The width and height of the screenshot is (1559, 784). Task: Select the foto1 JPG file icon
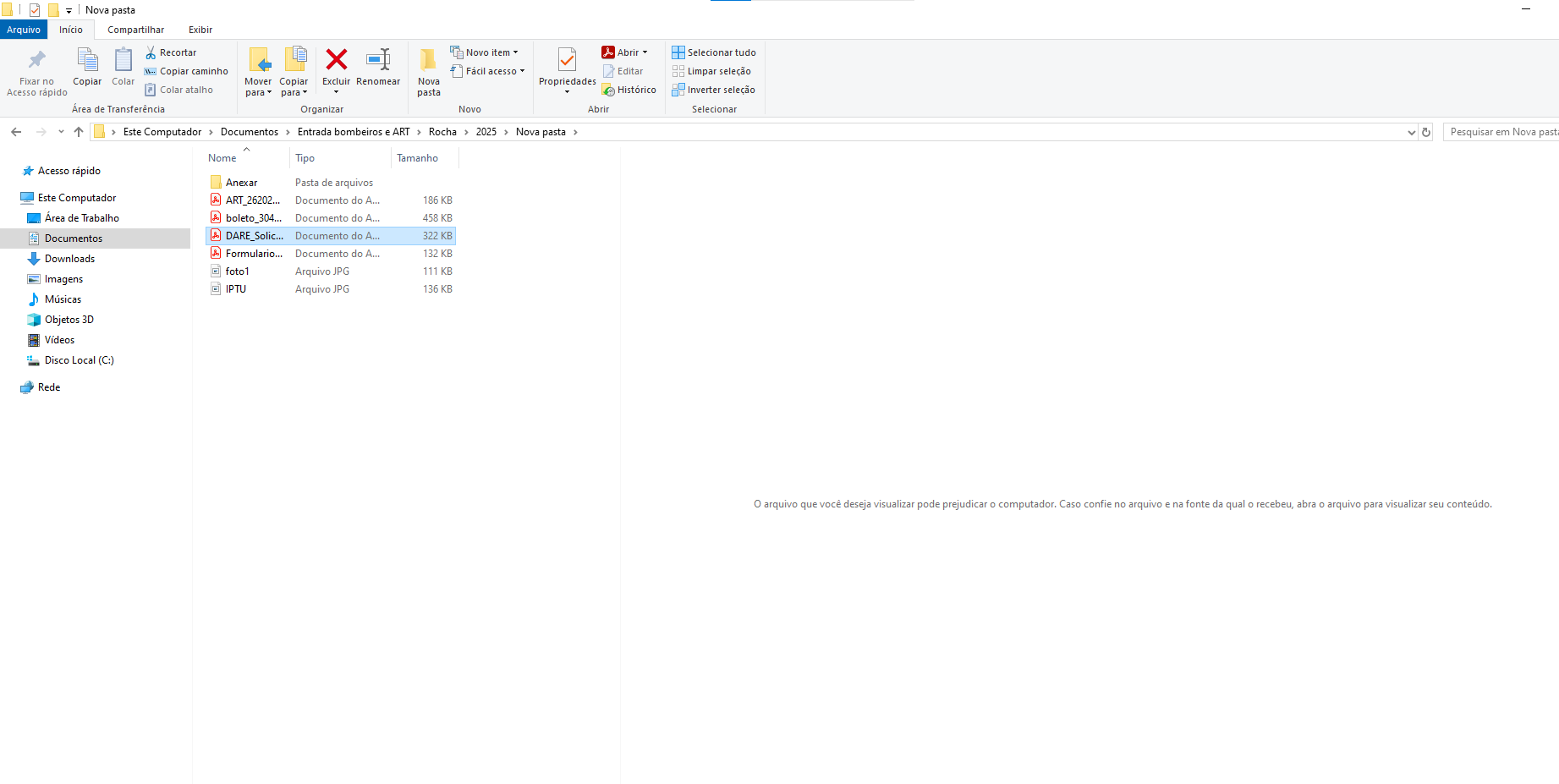point(216,271)
